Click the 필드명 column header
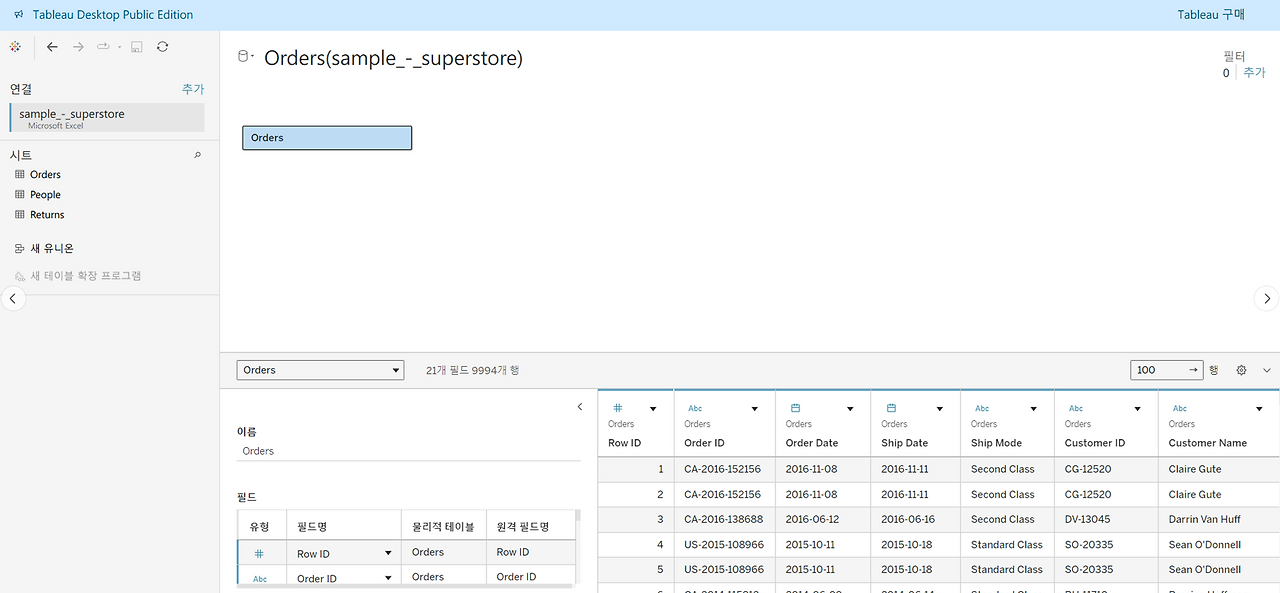Screen dimensions: 1280x593 (x=344, y=526)
